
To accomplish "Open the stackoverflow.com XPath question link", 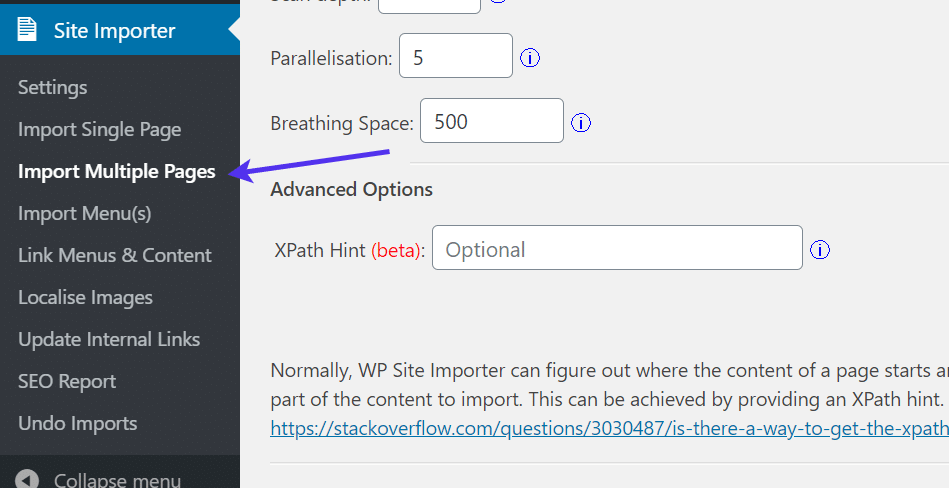I will pos(608,429).
